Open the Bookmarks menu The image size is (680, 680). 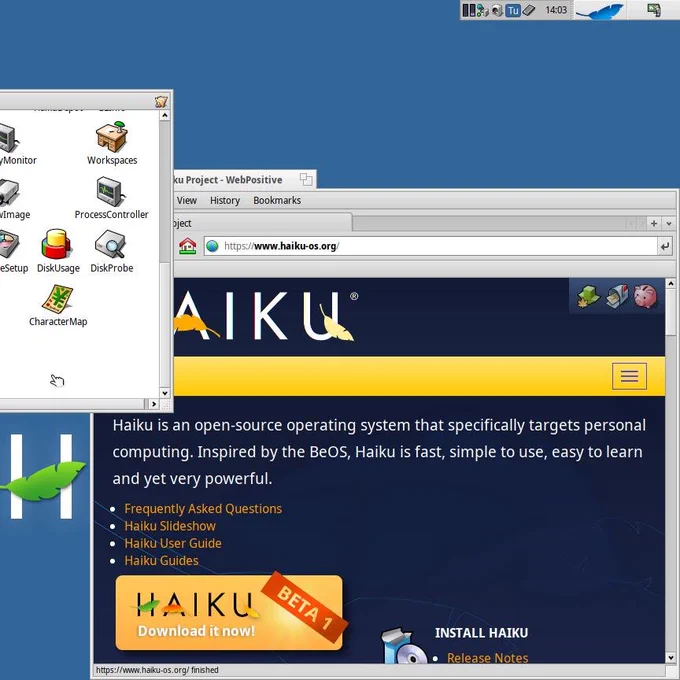point(277,200)
